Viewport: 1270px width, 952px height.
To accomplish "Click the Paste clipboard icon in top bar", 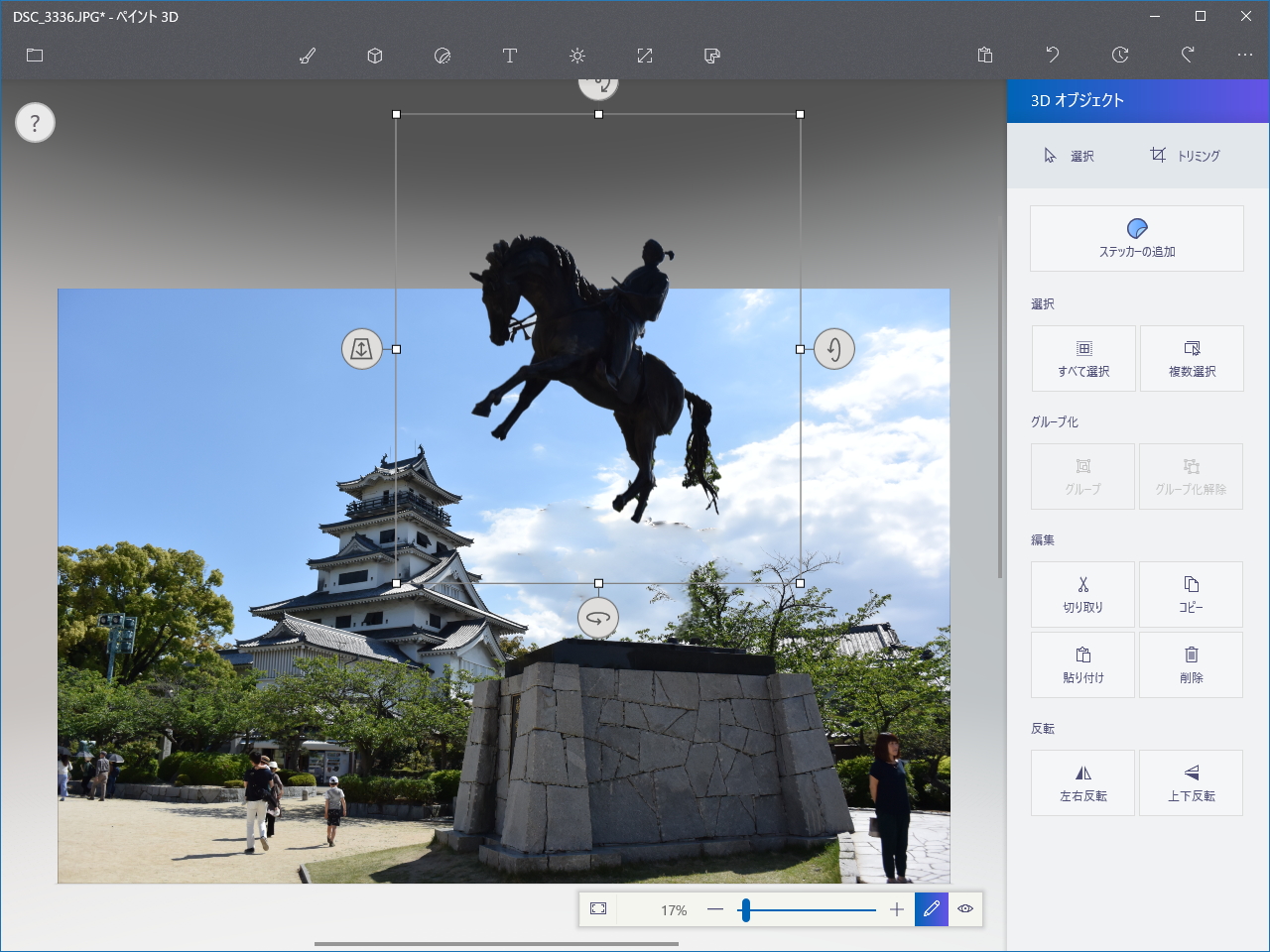I will [x=985, y=56].
